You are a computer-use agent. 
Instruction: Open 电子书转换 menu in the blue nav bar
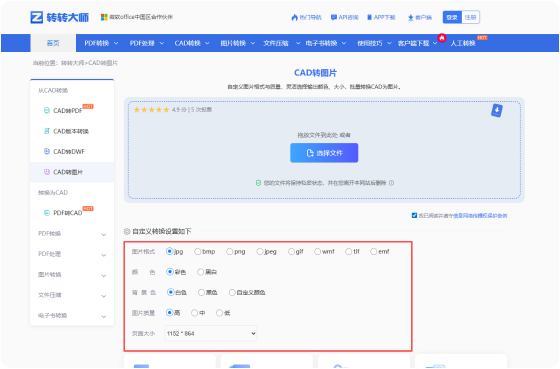click(x=325, y=43)
